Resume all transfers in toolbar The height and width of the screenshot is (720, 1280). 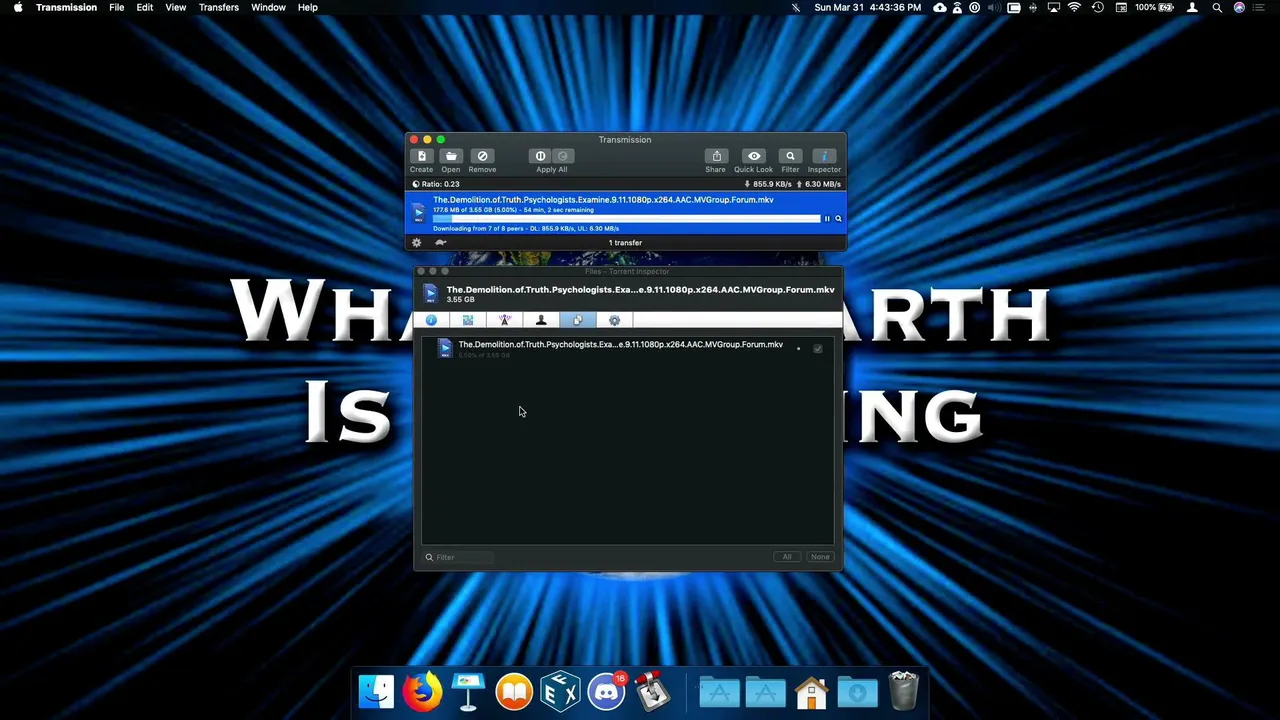coord(563,156)
